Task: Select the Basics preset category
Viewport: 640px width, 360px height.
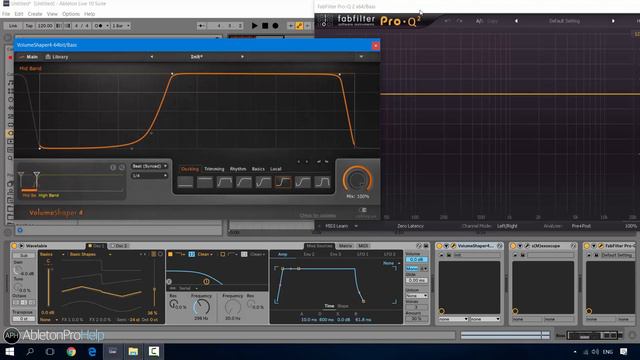Action: [x=258, y=169]
